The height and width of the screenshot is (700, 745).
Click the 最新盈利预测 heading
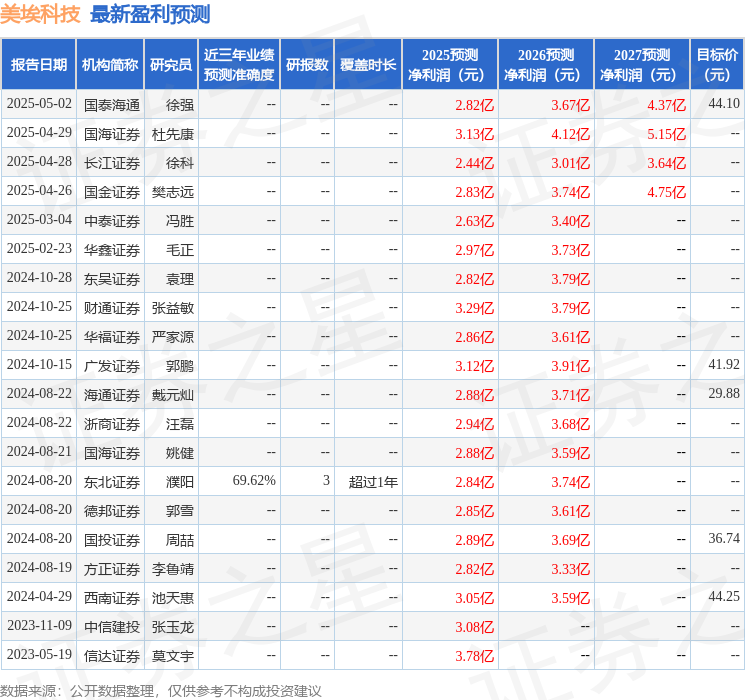150,14
